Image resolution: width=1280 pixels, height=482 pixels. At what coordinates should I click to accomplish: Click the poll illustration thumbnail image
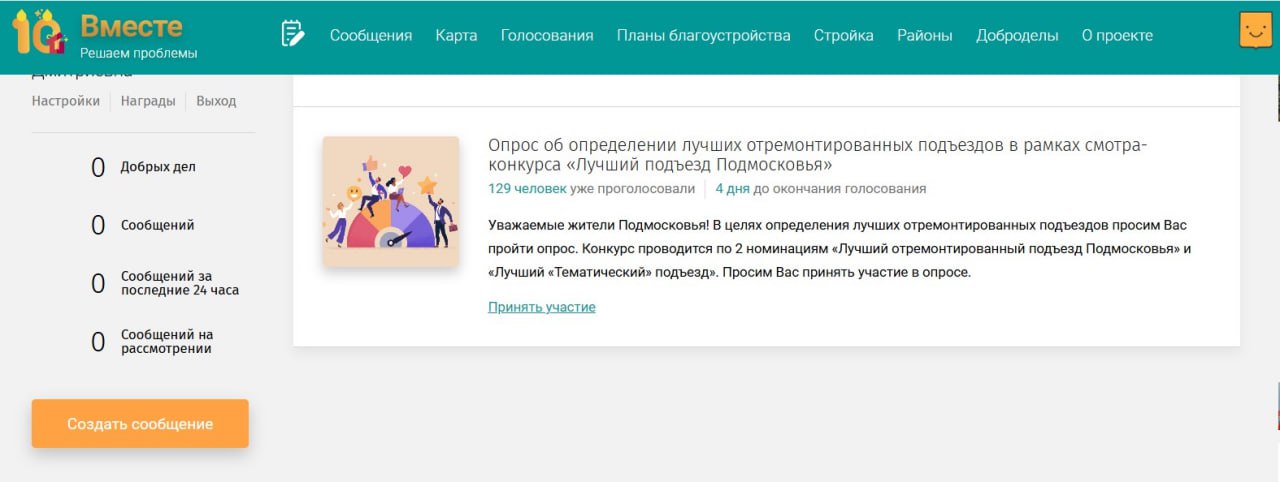(x=390, y=202)
